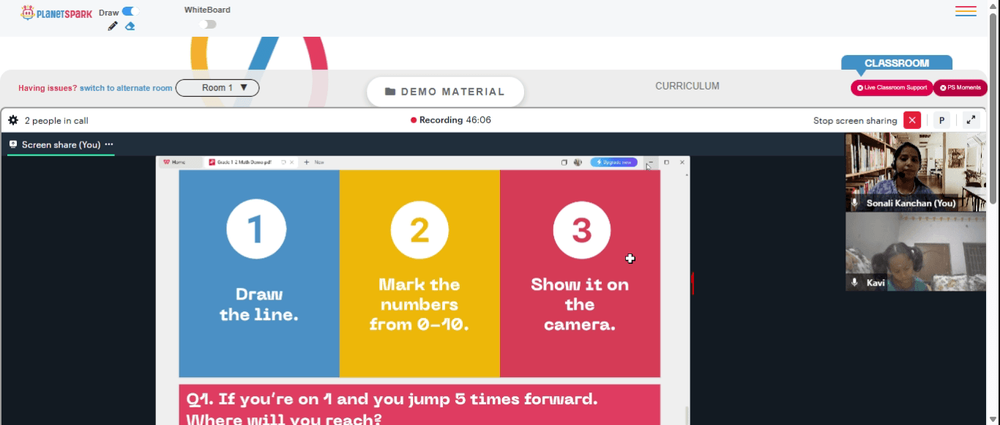Click Sonali Kanchan's microphone icon
The image size is (1000, 425).
[x=855, y=203]
